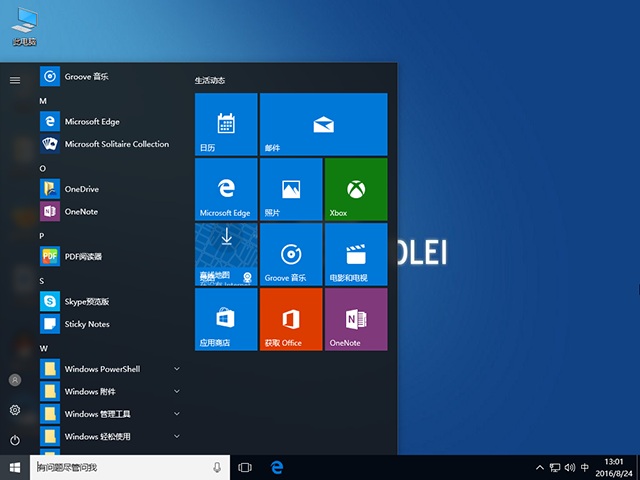This screenshot has width=640, height=480.
Task: Open the Calendar (日历) tile
Action: coord(226,124)
